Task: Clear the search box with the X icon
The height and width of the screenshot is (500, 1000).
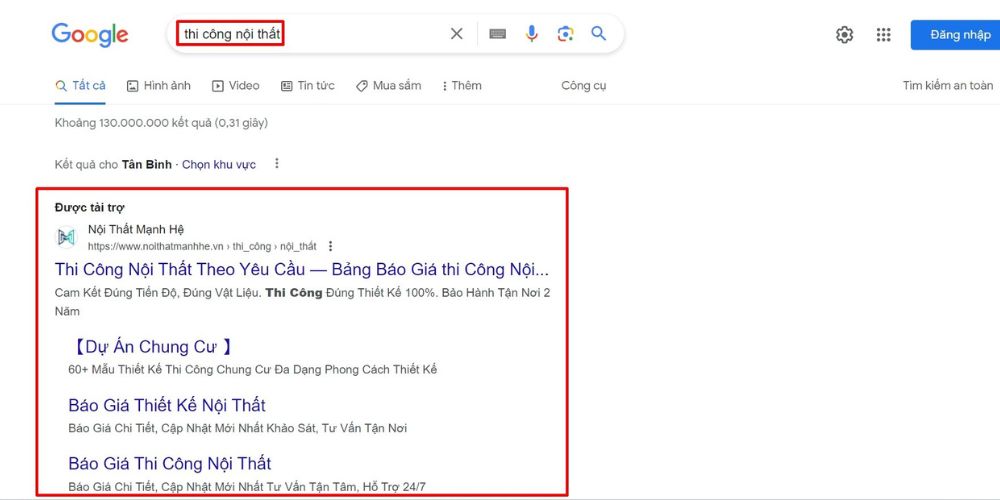Action: pos(457,34)
